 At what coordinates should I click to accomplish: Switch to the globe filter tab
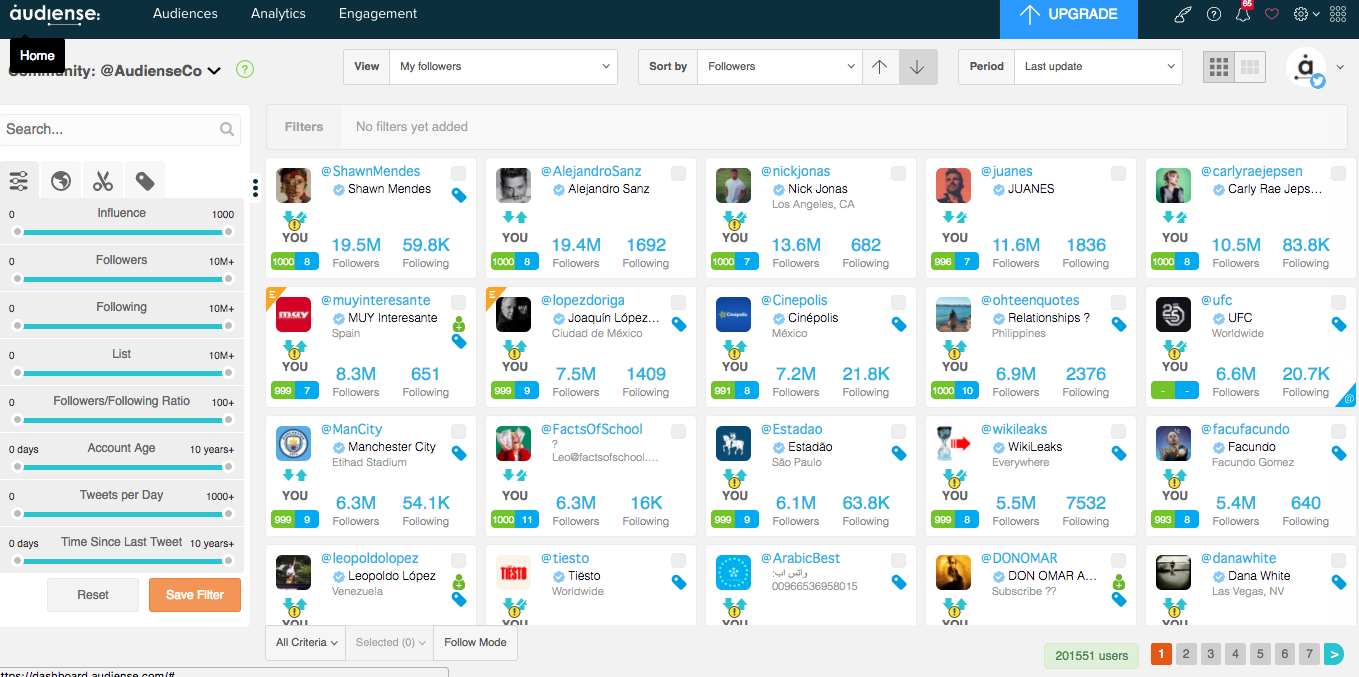61,181
